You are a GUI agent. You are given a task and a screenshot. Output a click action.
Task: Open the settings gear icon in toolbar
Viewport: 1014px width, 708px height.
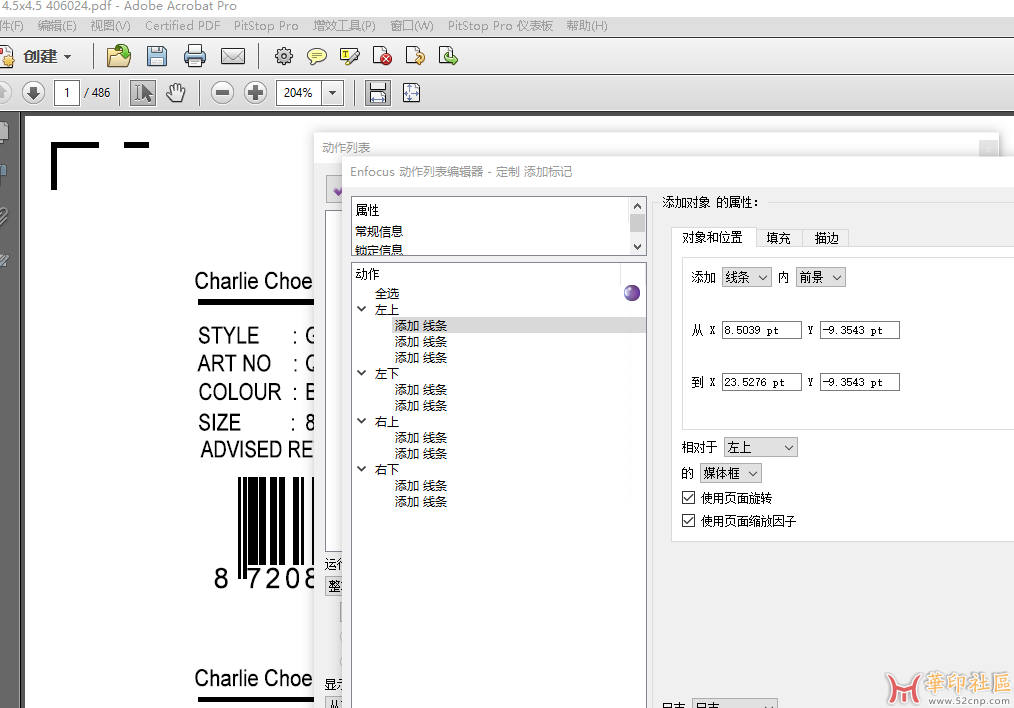(x=283, y=56)
